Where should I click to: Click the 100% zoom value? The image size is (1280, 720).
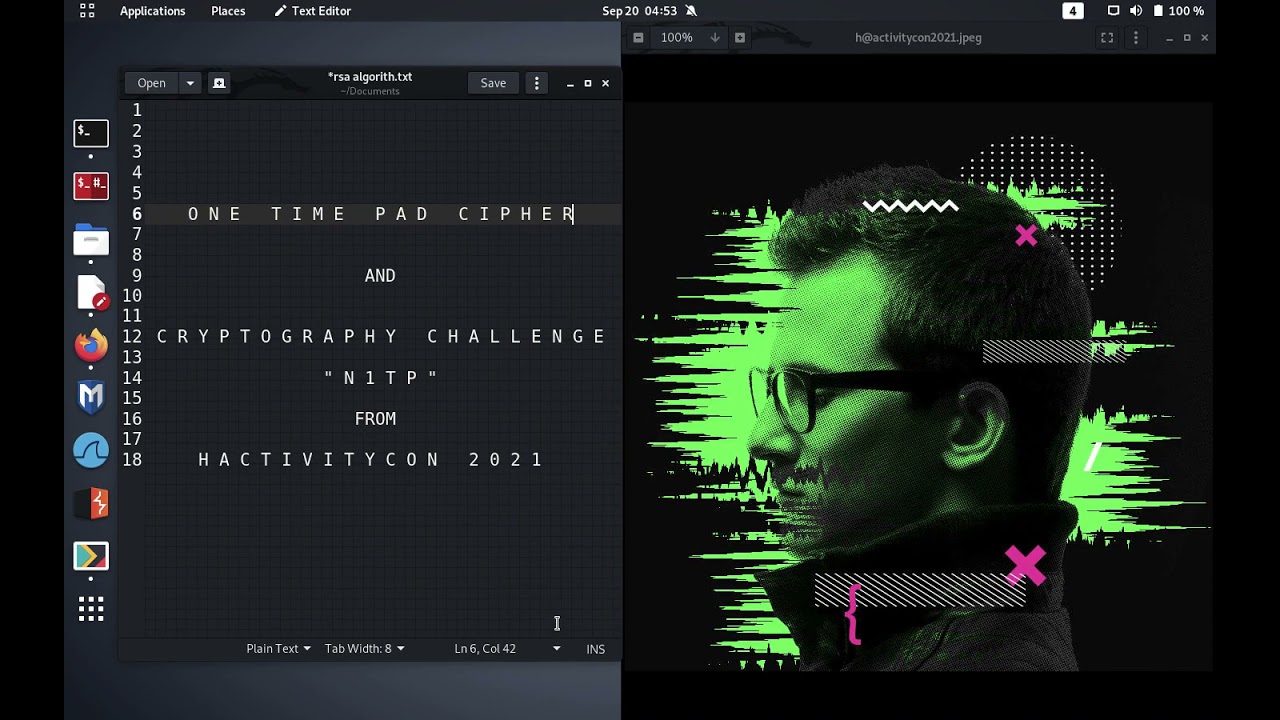[x=676, y=38]
